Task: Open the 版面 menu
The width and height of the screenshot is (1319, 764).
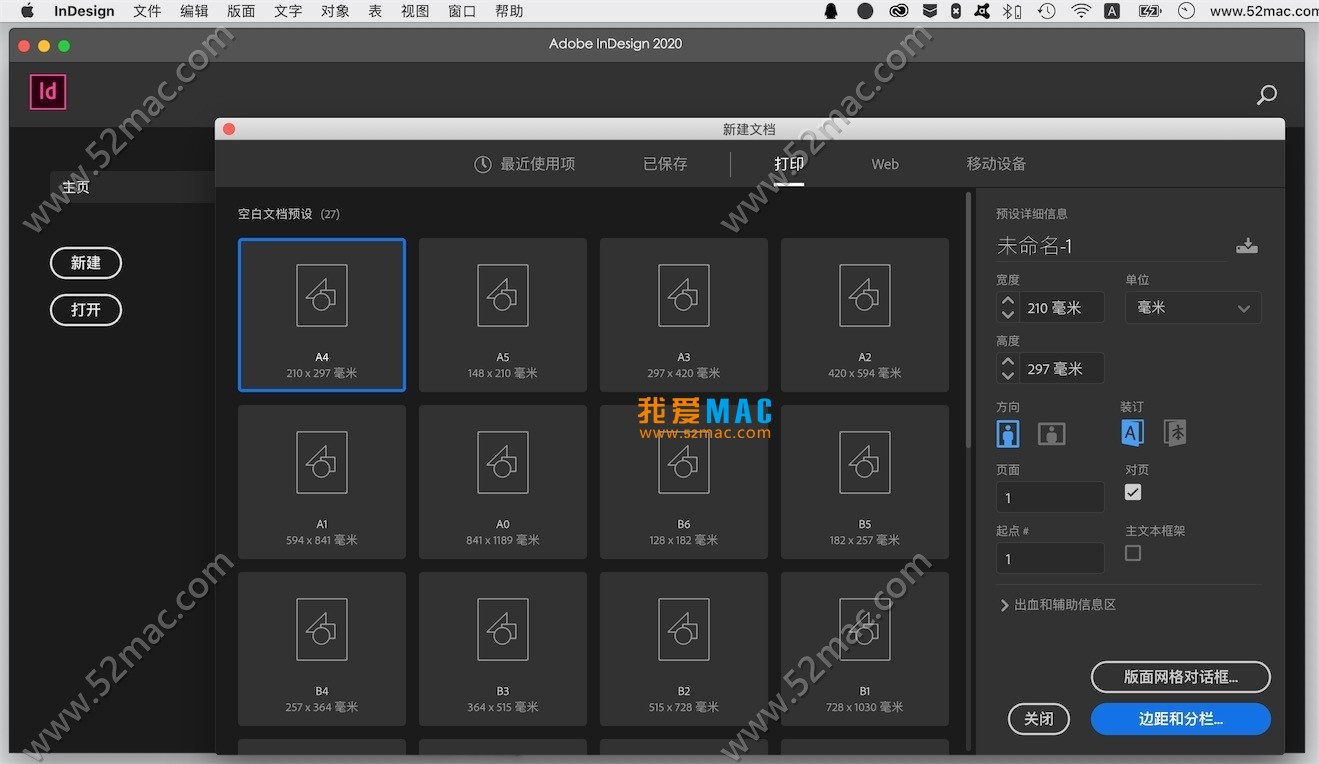Action: tap(241, 11)
